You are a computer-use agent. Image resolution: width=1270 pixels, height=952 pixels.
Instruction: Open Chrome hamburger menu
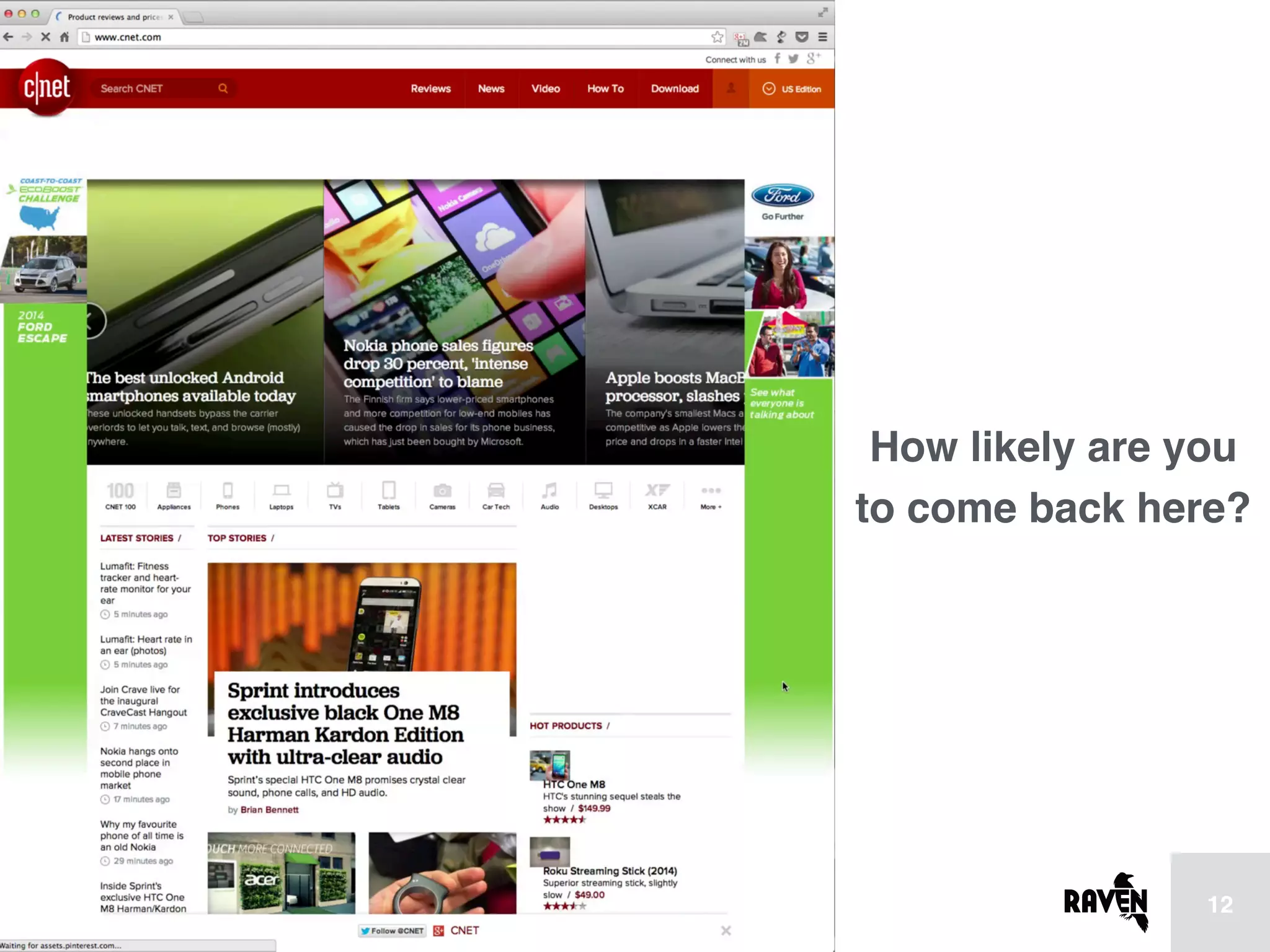click(822, 37)
